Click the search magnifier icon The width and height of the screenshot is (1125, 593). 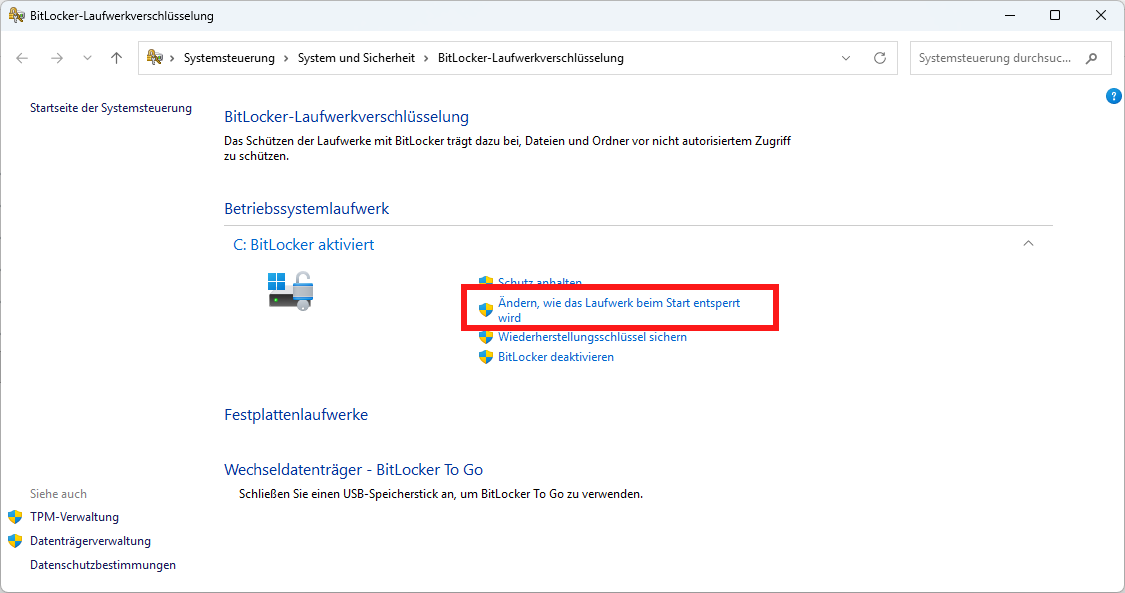tap(1091, 58)
